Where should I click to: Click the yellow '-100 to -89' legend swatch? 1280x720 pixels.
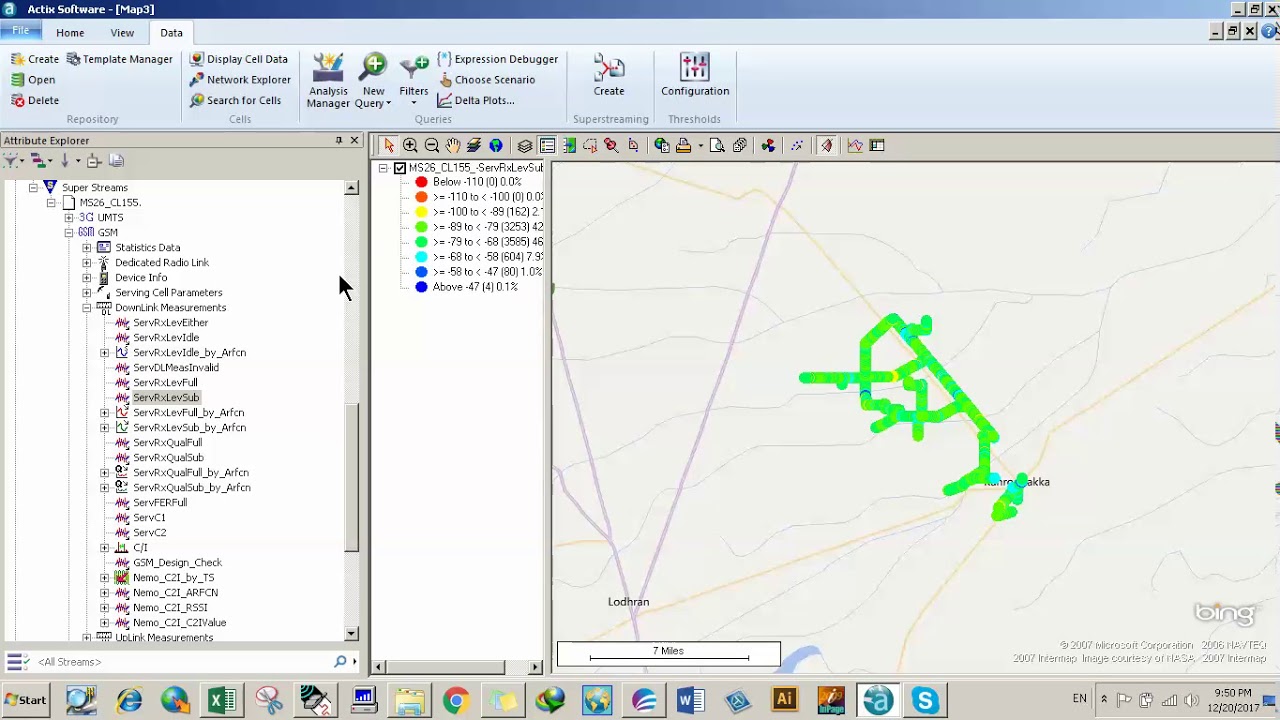[x=421, y=212]
